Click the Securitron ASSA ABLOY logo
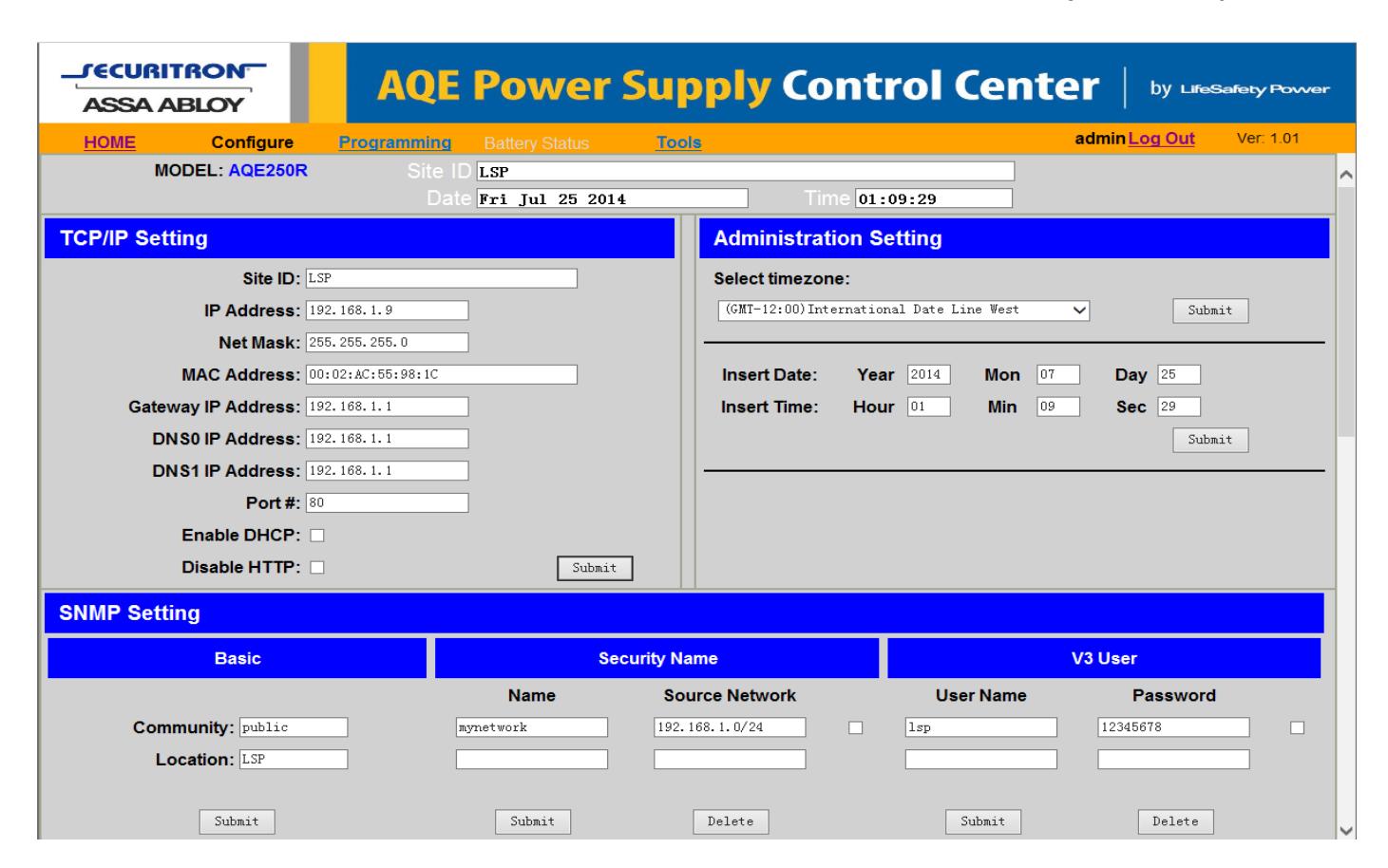Screen dimensions: 1388x868 (163, 85)
